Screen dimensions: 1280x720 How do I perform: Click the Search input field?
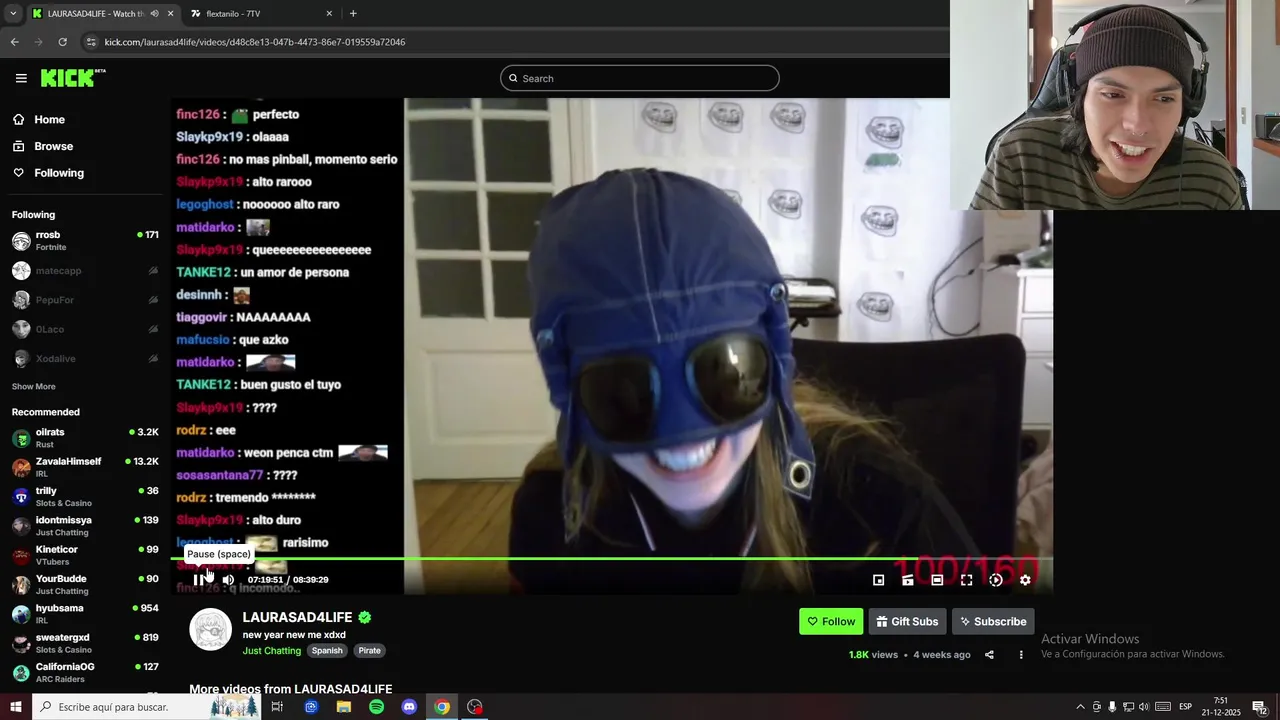coord(640,78)
